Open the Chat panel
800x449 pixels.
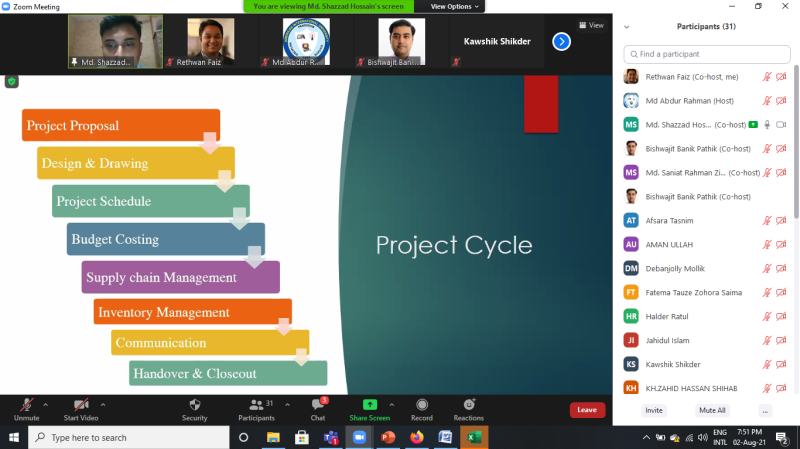pyautogui.click(x=317, y=404)
